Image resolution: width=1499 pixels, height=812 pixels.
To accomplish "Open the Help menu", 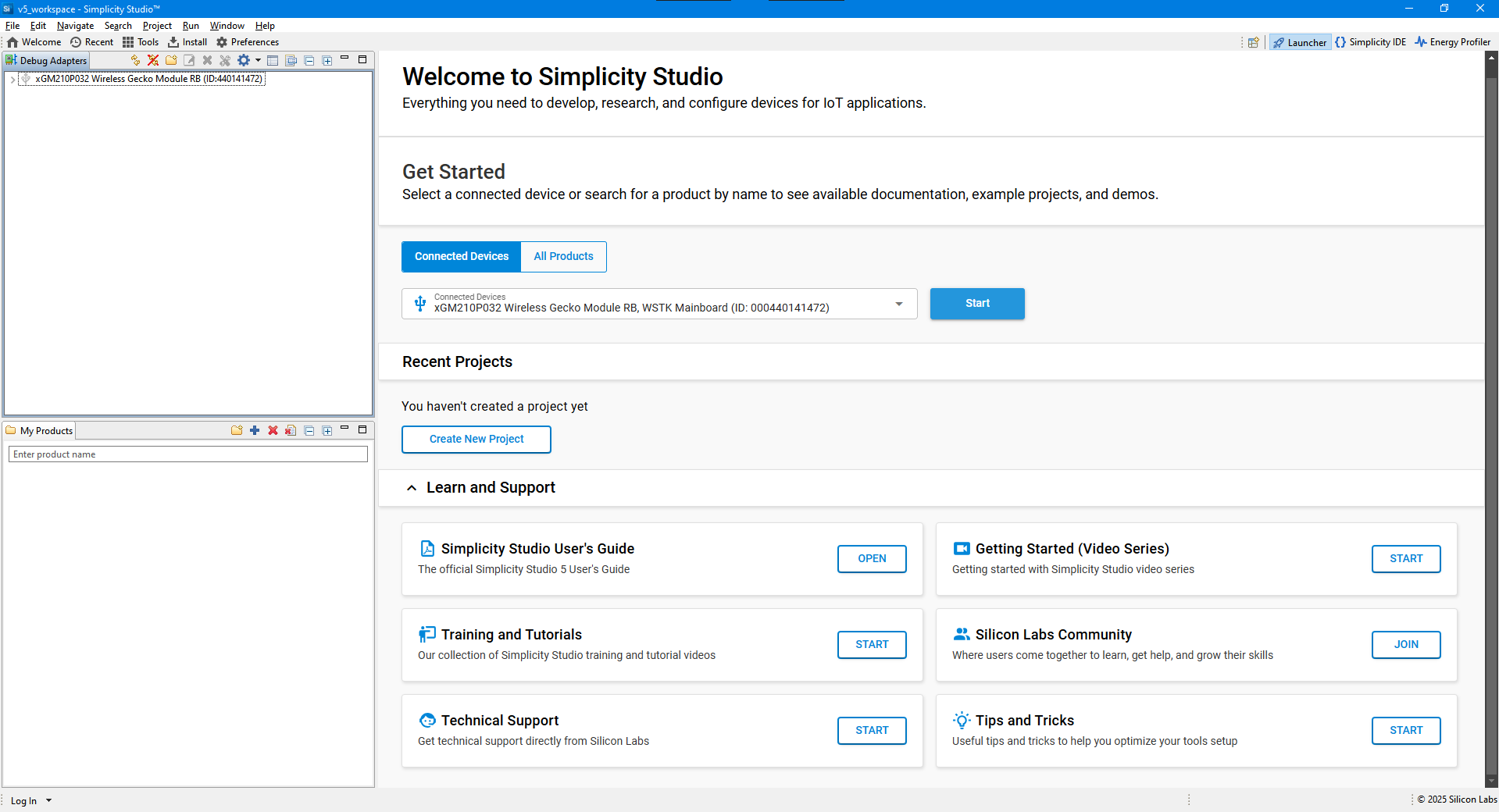I will [x=265, y=26].
